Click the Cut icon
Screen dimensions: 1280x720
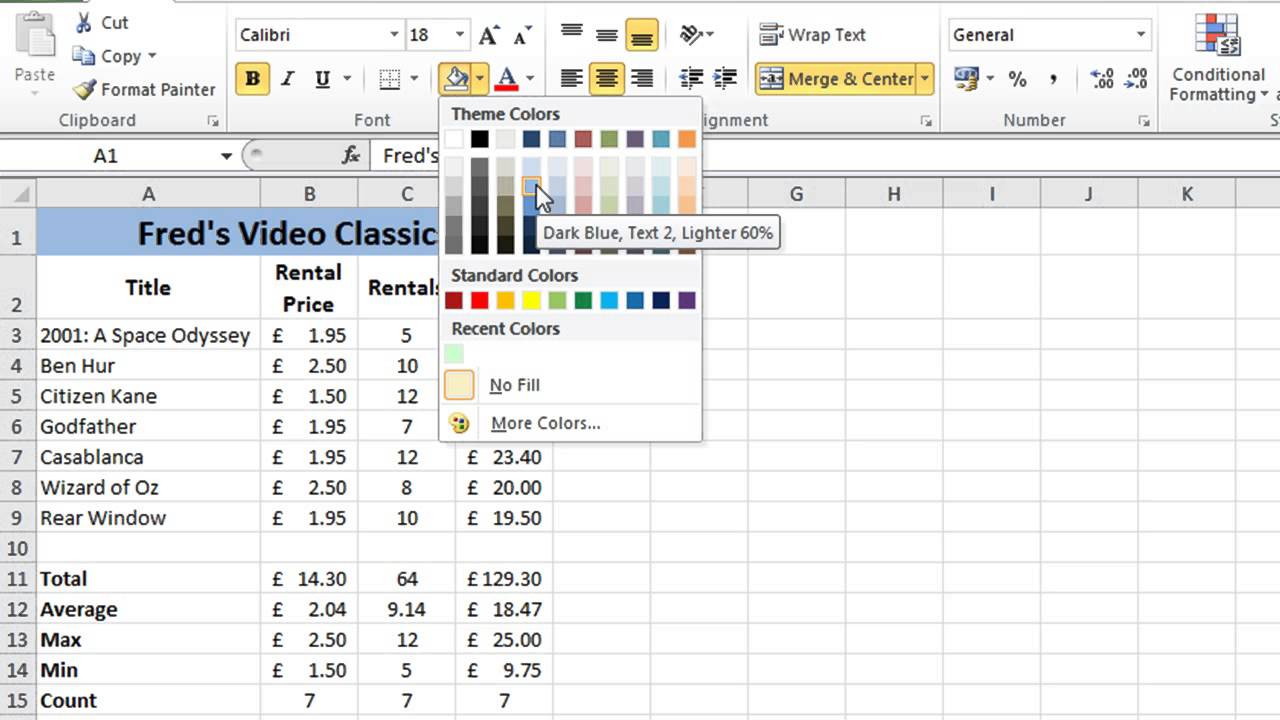(x=82, y=22)
